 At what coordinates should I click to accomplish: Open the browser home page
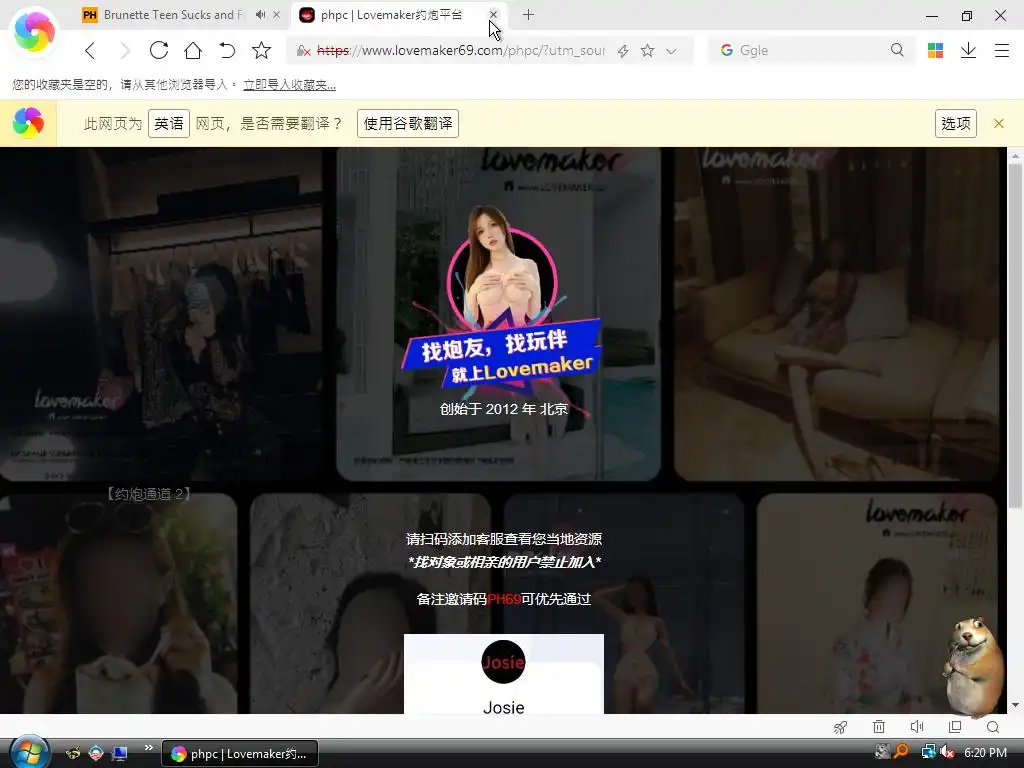coord(193,50)
